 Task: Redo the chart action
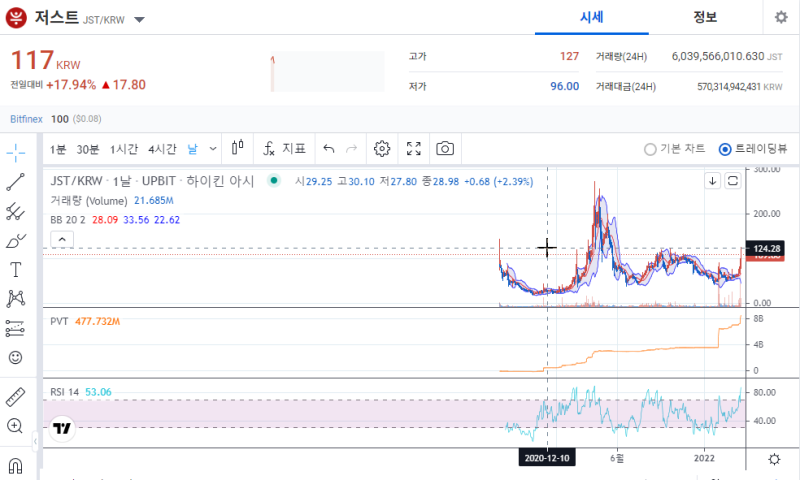352,148
